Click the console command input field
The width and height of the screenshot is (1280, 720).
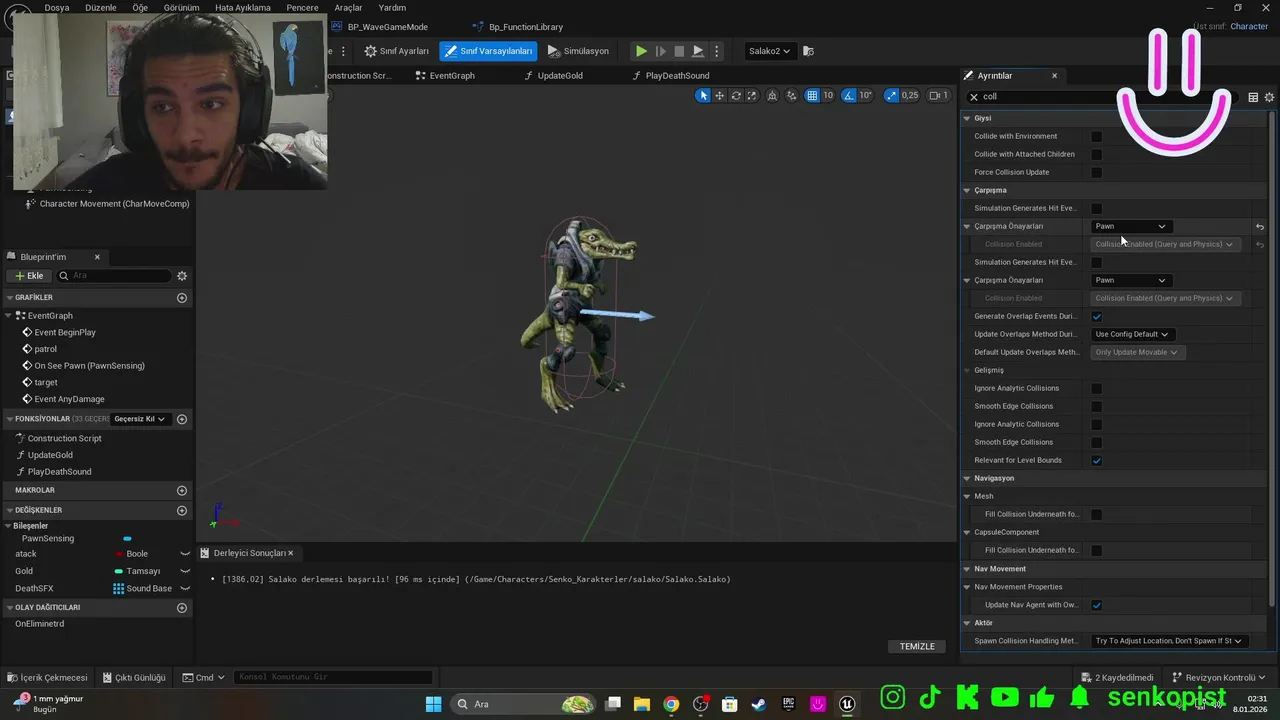click(x=333, y=677)
